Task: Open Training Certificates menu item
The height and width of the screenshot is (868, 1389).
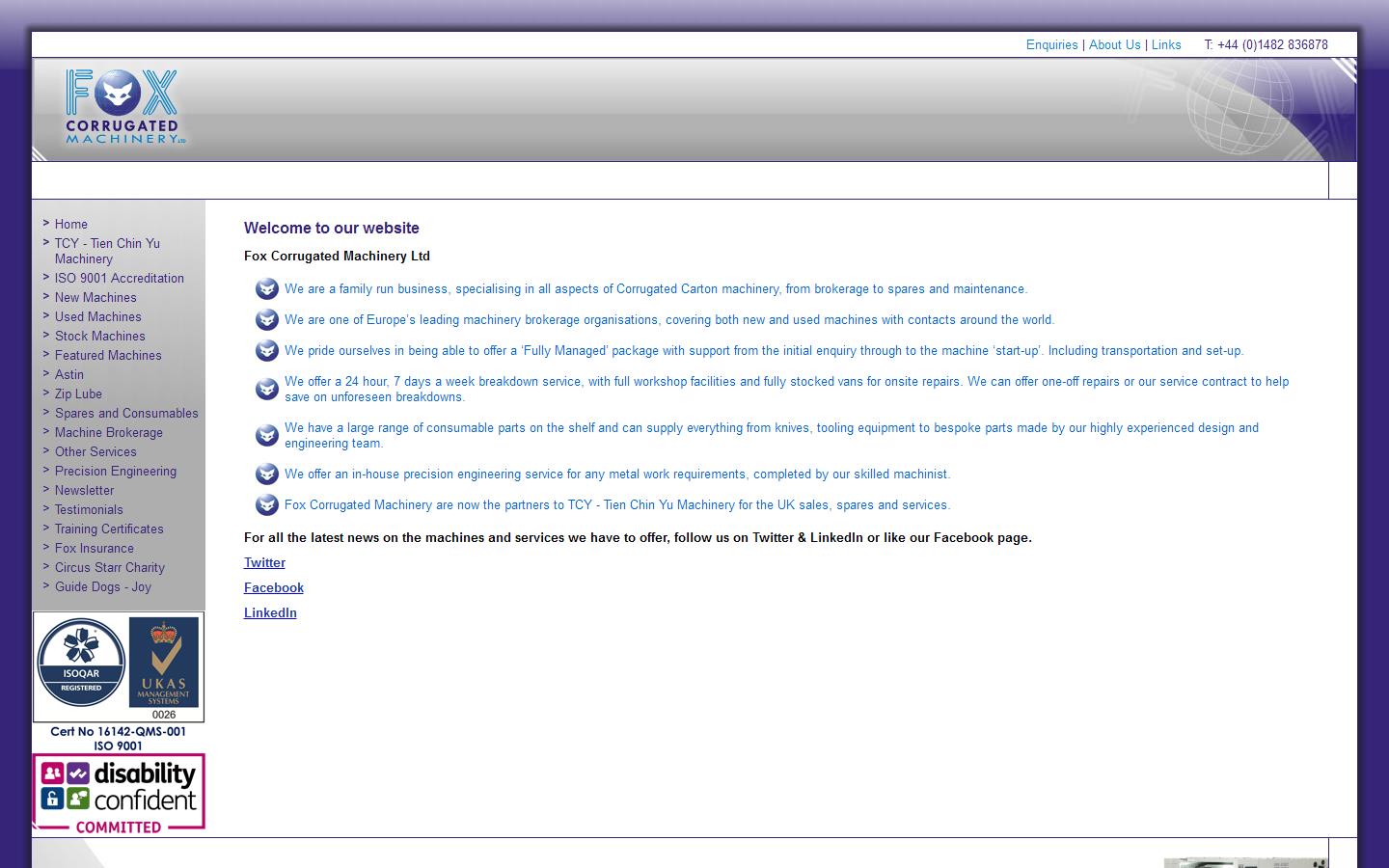Action: tap(109, 529)
